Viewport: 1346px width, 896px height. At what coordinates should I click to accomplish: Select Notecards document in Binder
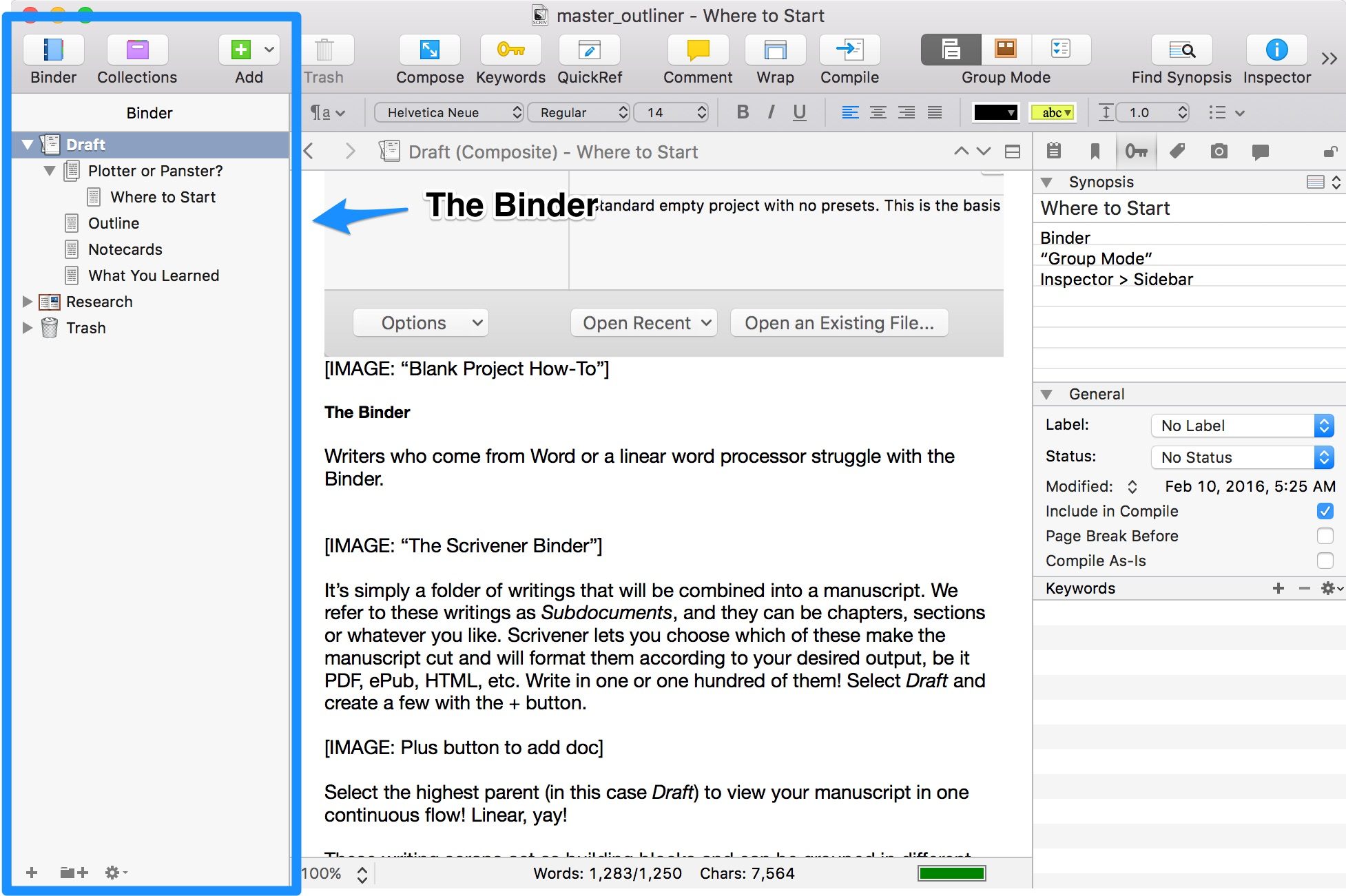point(125,249)
